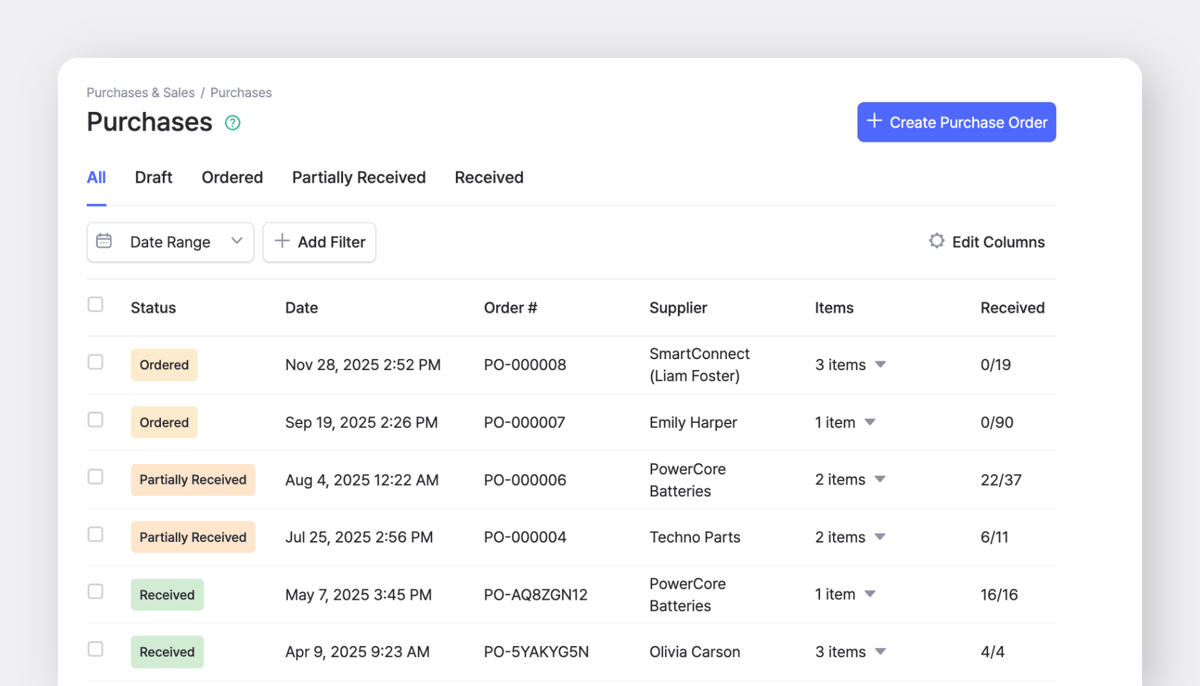The image size is (1200, 686).
Task: Expand the 2 items dropdown for PO-000006
Action: (880, 479)
